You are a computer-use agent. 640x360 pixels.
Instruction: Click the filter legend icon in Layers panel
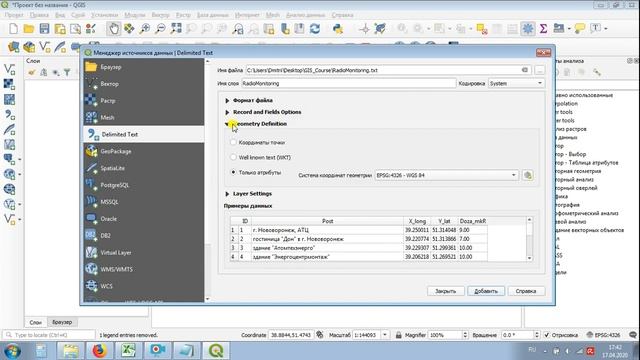tap(67, 73)
